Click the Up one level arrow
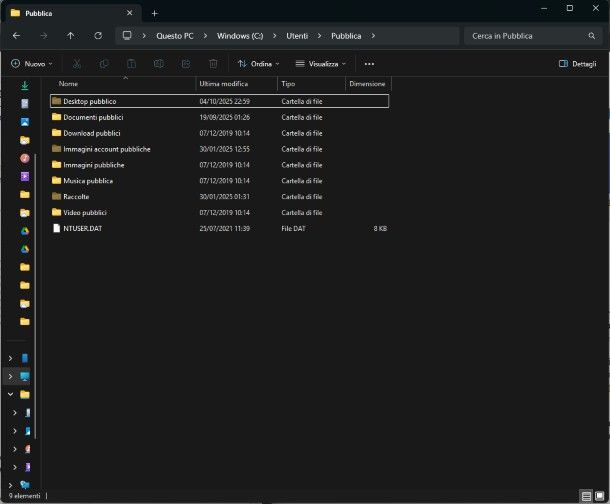Viewport: 610px width, 504px height. (x=70, y=35)
